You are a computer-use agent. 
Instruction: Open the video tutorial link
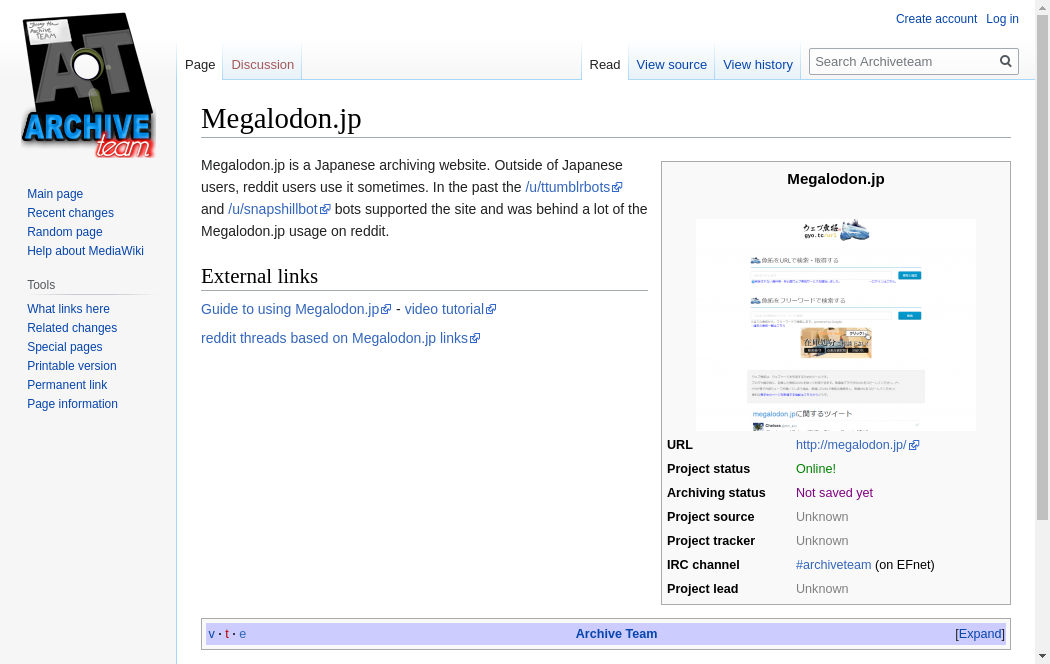click(x=444, y=309)
